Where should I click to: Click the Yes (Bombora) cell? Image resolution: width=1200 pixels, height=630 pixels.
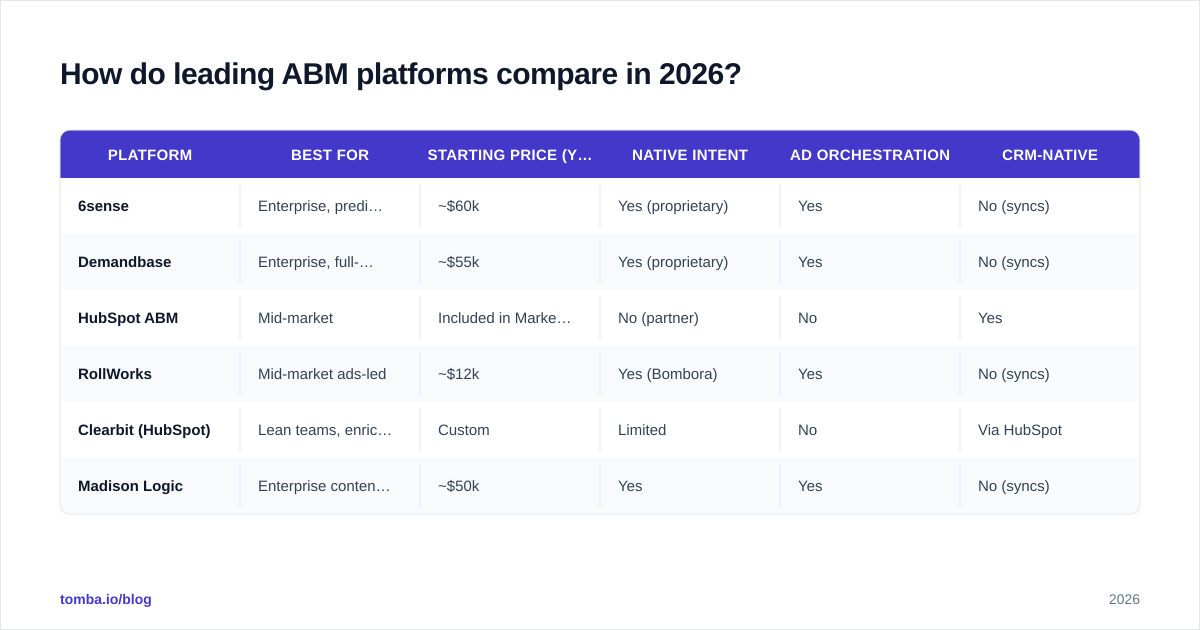[x=690, y=374]
